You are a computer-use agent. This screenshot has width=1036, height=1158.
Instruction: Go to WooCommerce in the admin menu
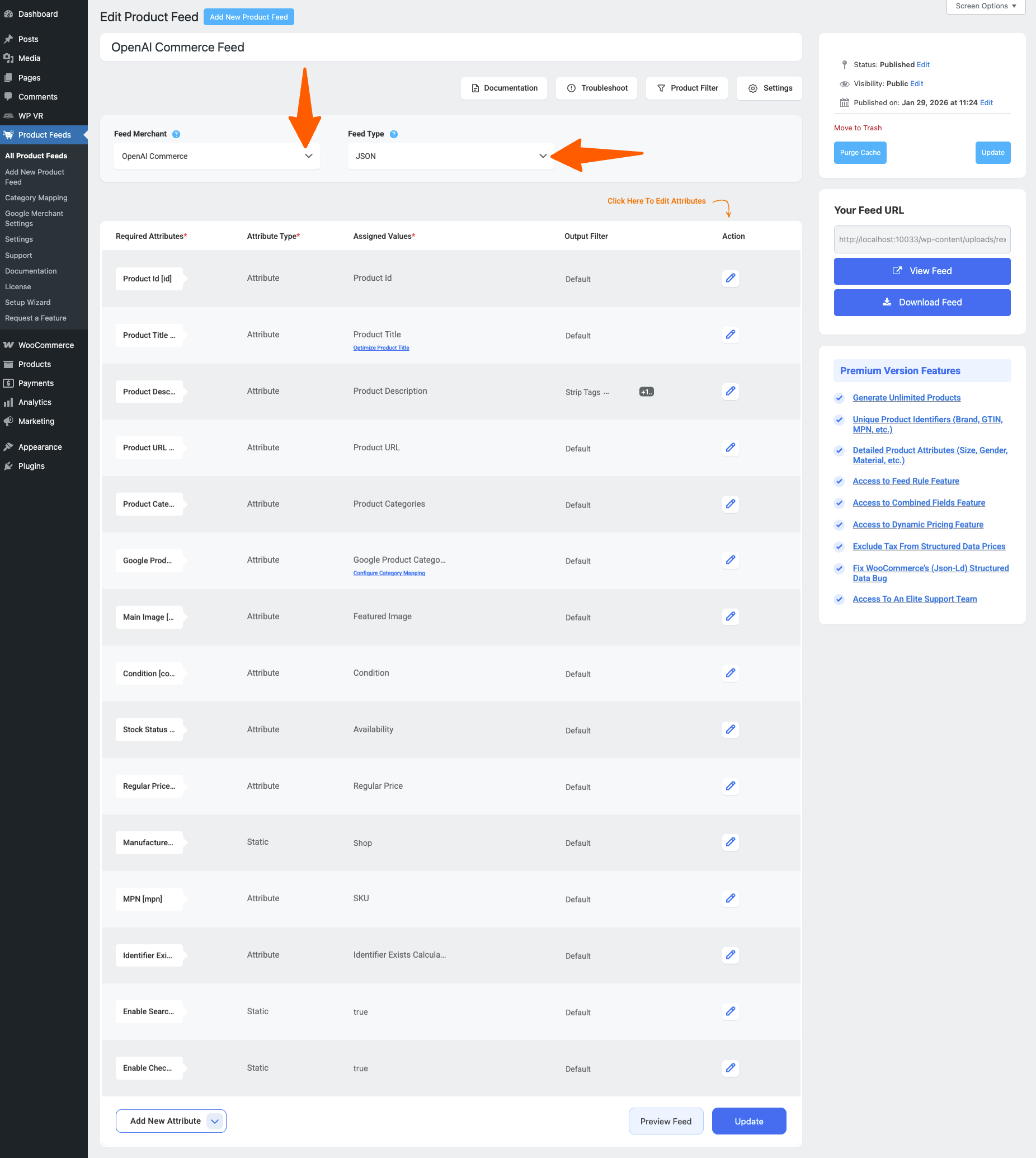45,345
